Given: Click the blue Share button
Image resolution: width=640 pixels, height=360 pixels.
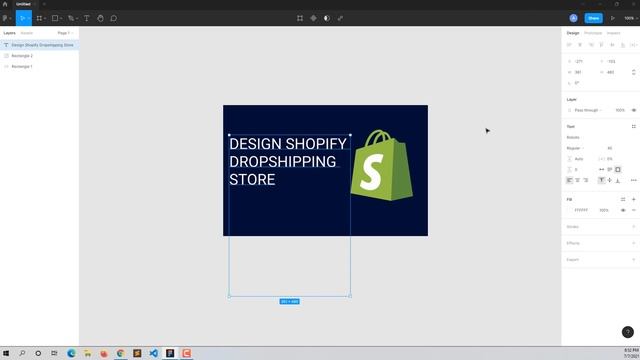Looking at the screenshot, I should coord(593,18).
